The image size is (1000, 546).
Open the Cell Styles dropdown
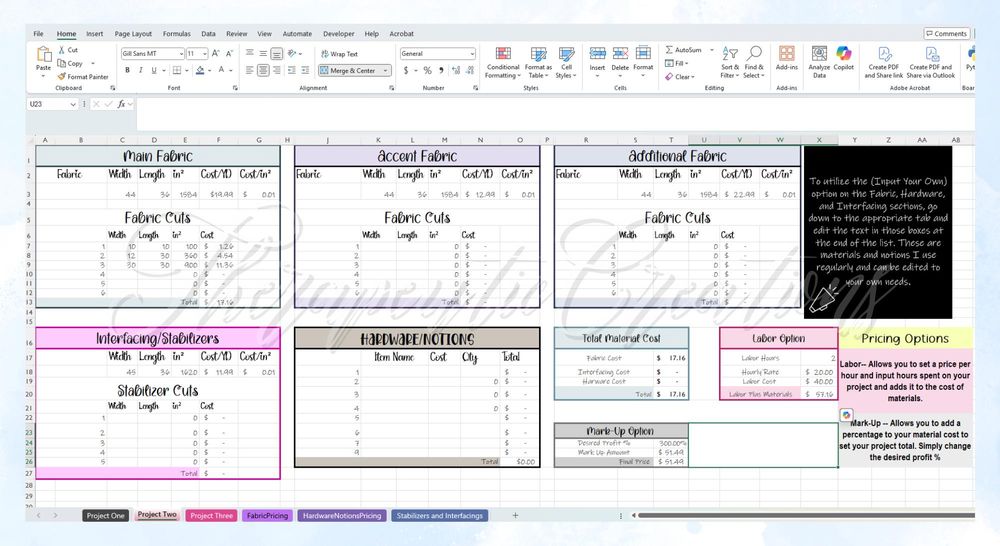pos(566,63)
